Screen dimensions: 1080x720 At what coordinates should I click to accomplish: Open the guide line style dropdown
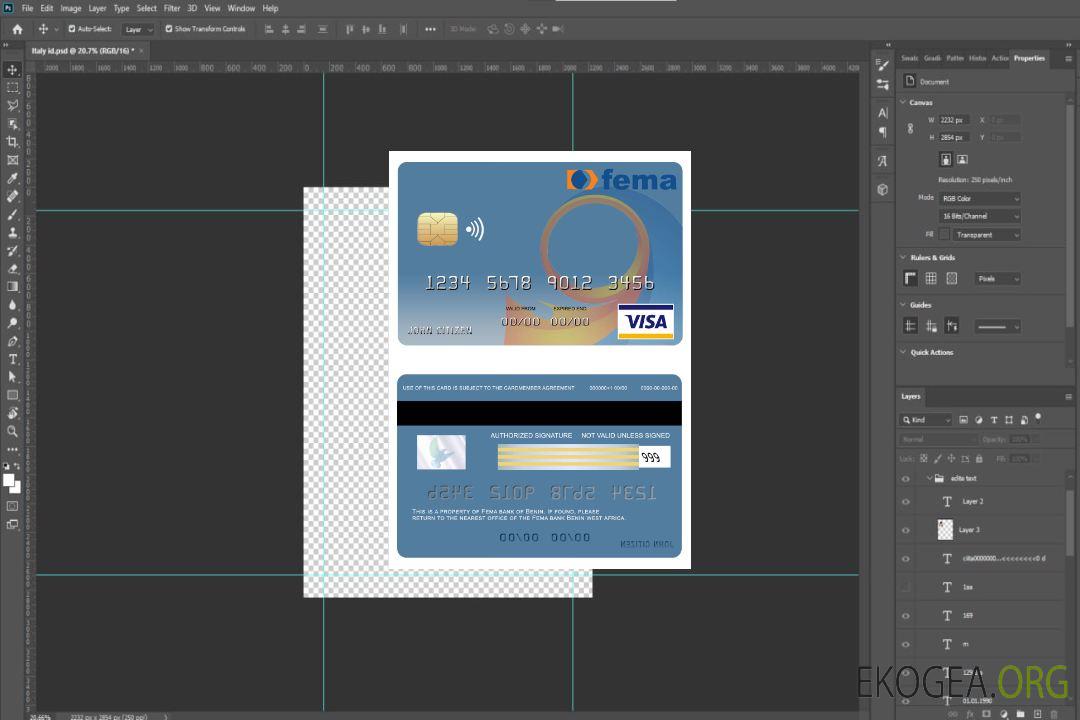(x=998, y=327)
